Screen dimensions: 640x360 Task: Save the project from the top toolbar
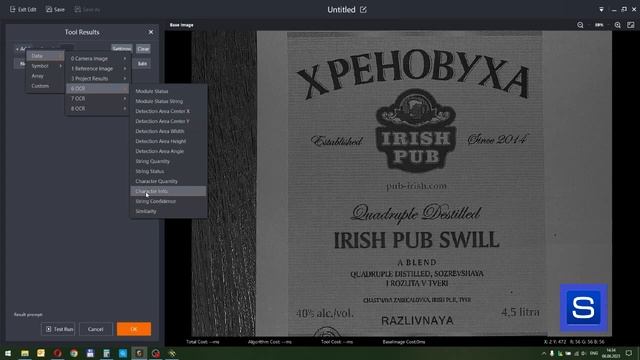tap(55, 9)
